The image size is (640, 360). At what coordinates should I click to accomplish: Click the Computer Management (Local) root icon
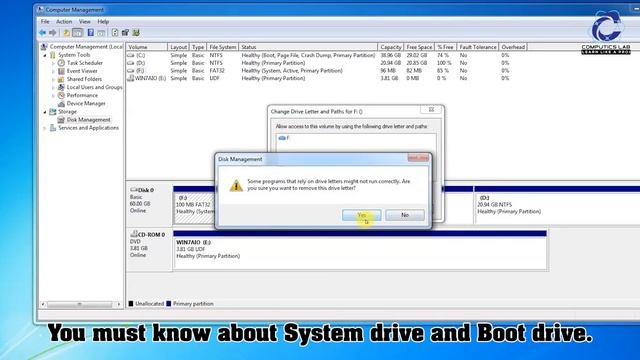[44, 47]
